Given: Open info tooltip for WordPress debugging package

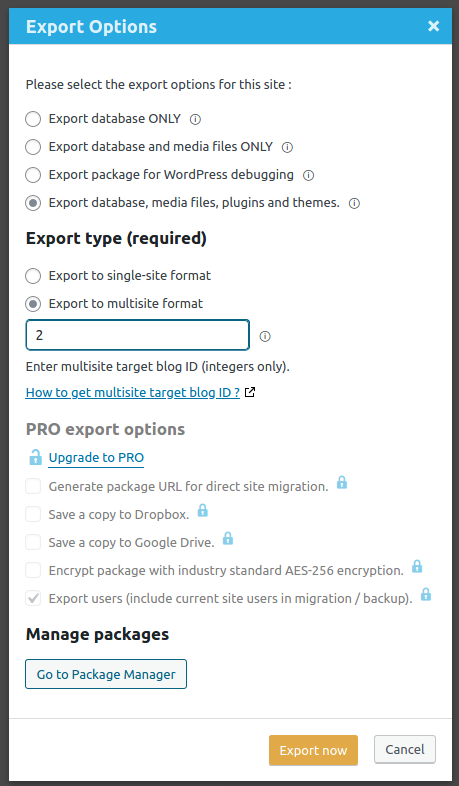Looking at the screenshot, I should pos(309,175).
